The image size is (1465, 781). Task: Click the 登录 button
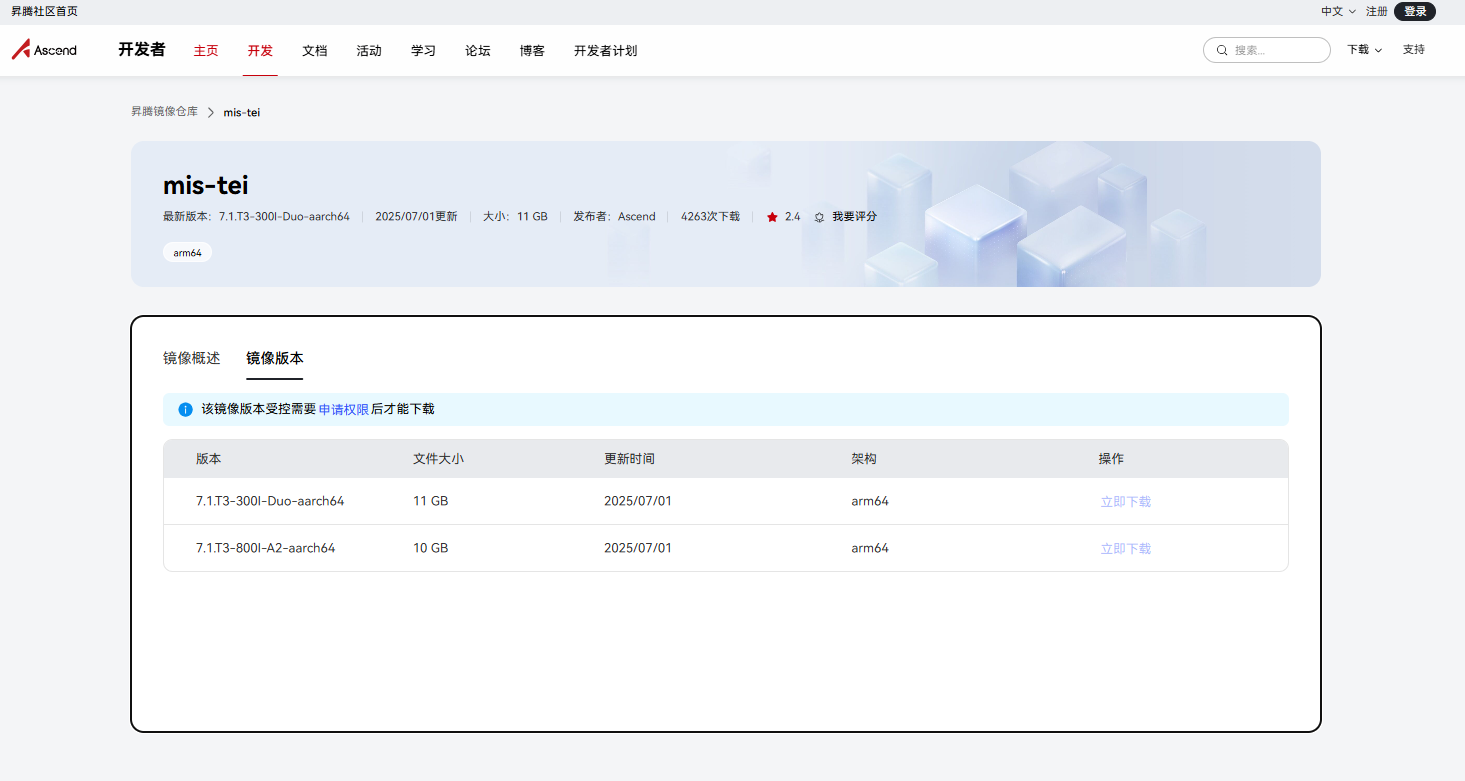pos(1415,11)
